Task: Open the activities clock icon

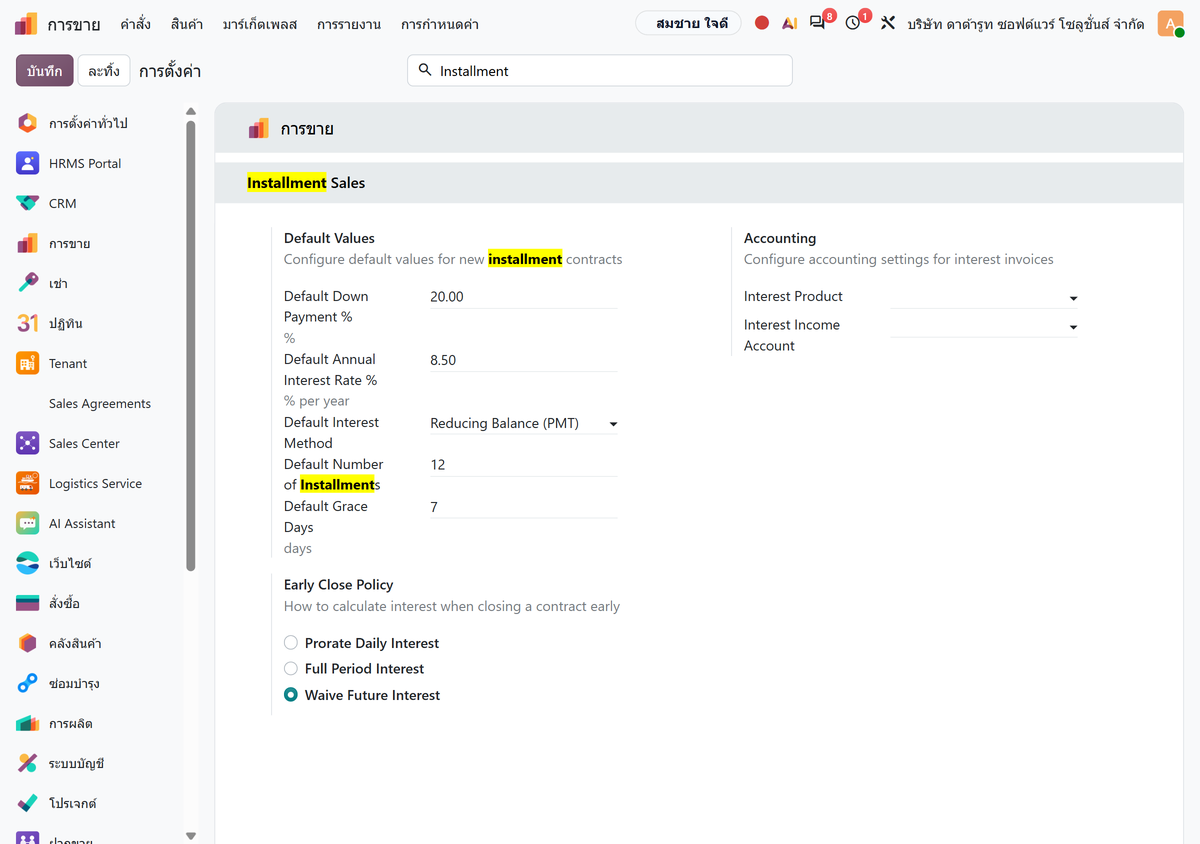Action: pos(854,22)
